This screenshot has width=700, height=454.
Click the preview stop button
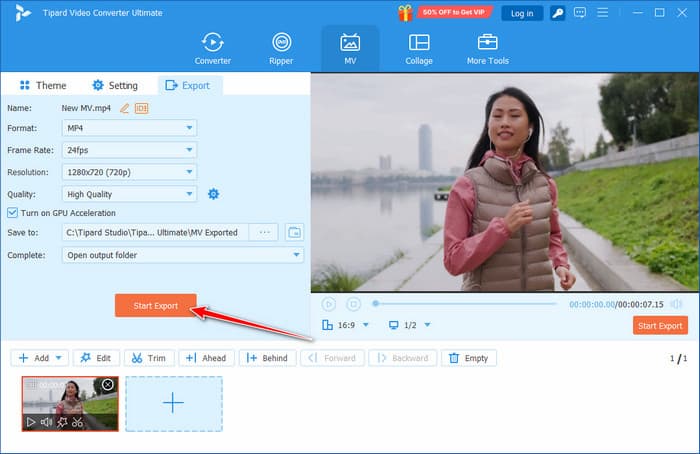tap(353, 304)
